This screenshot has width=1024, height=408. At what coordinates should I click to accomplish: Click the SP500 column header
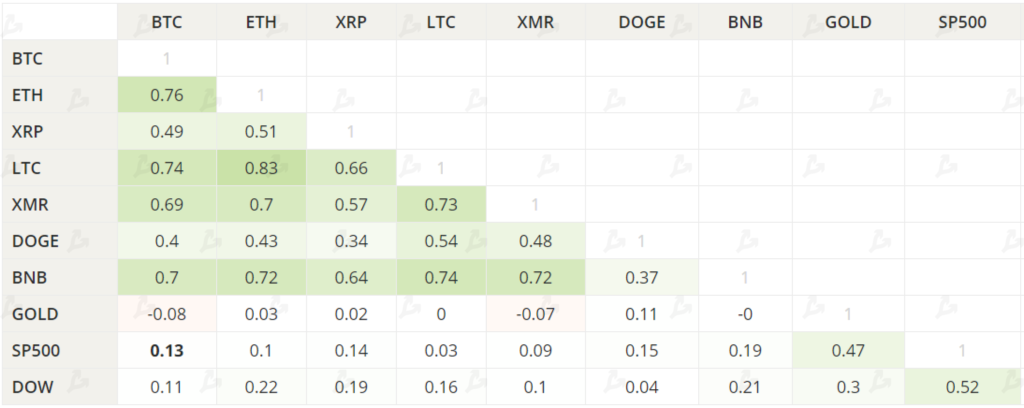[x=964, y=22]
